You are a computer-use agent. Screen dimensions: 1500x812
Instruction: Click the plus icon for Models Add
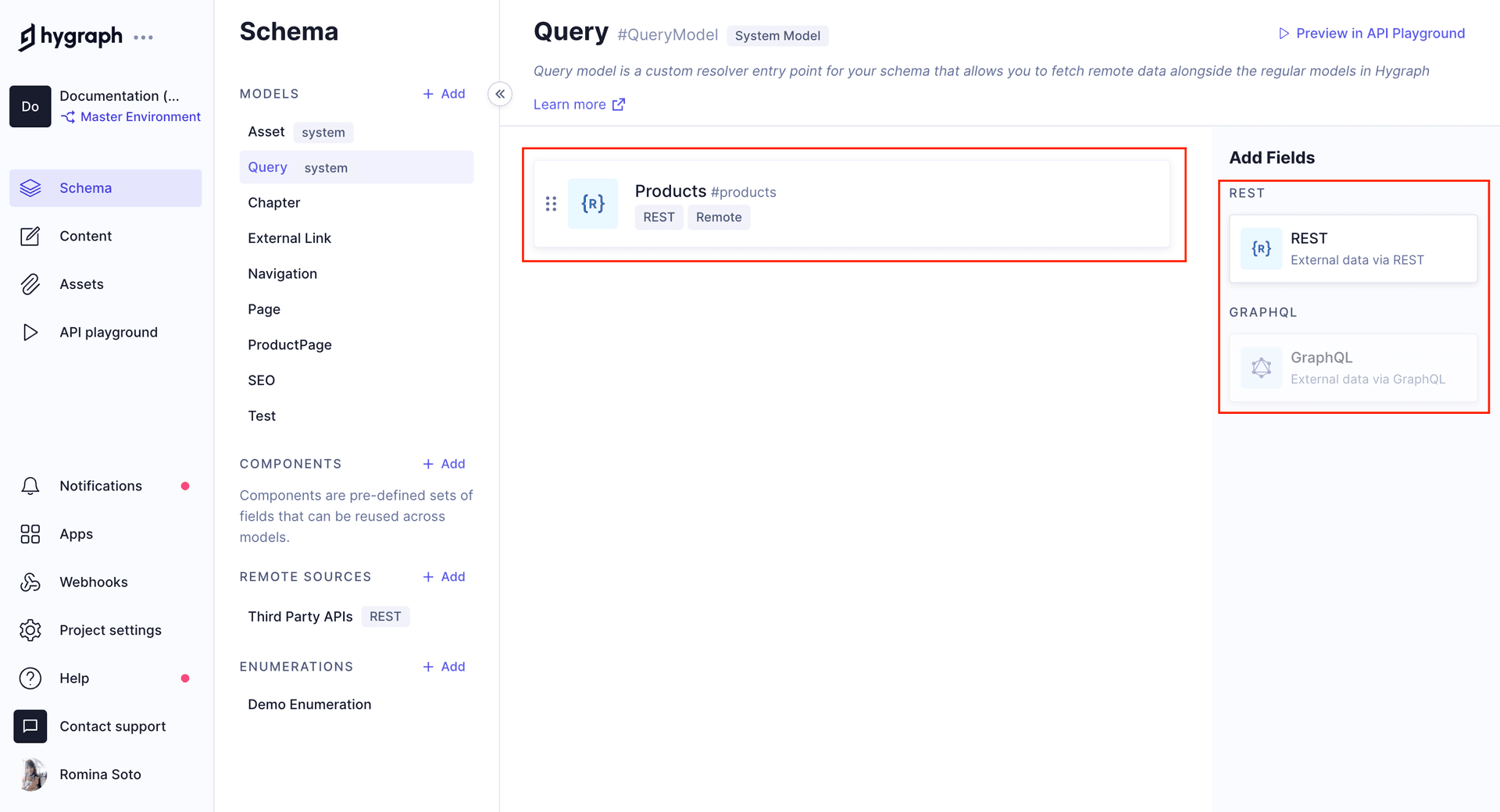tap(428, 94)
